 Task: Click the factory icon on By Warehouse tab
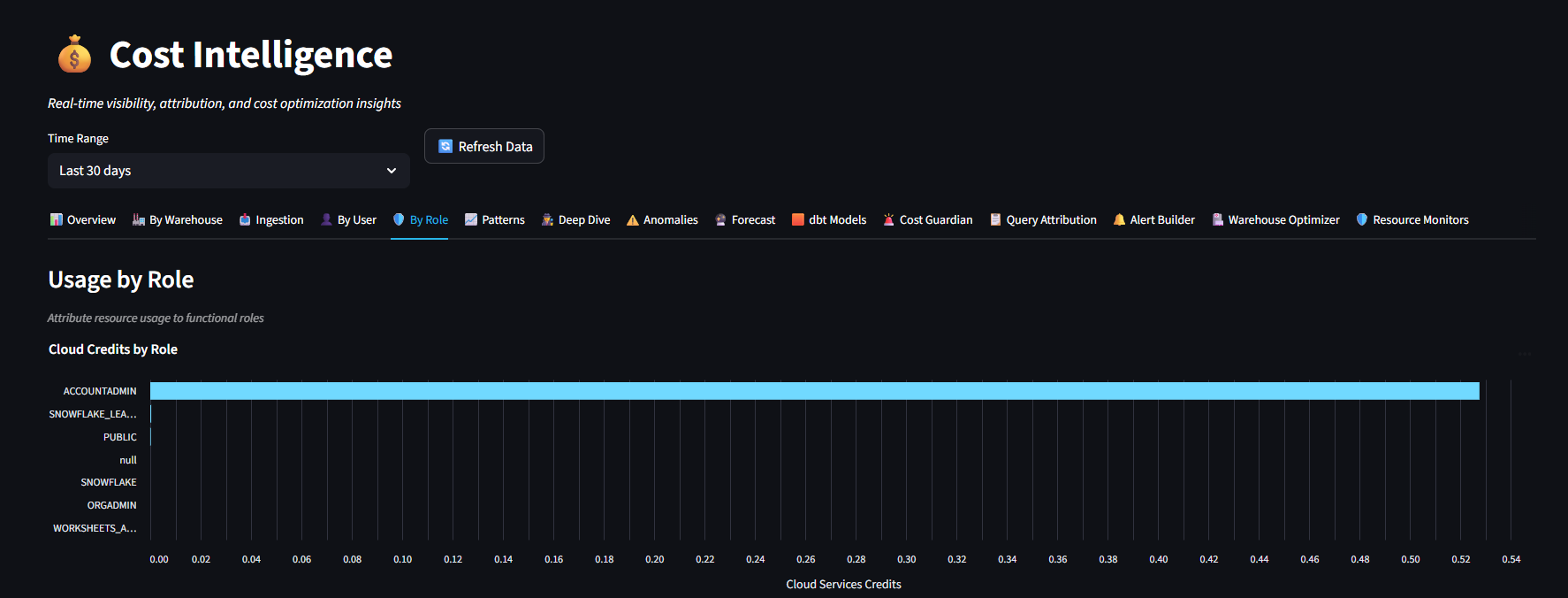(139, 220)
